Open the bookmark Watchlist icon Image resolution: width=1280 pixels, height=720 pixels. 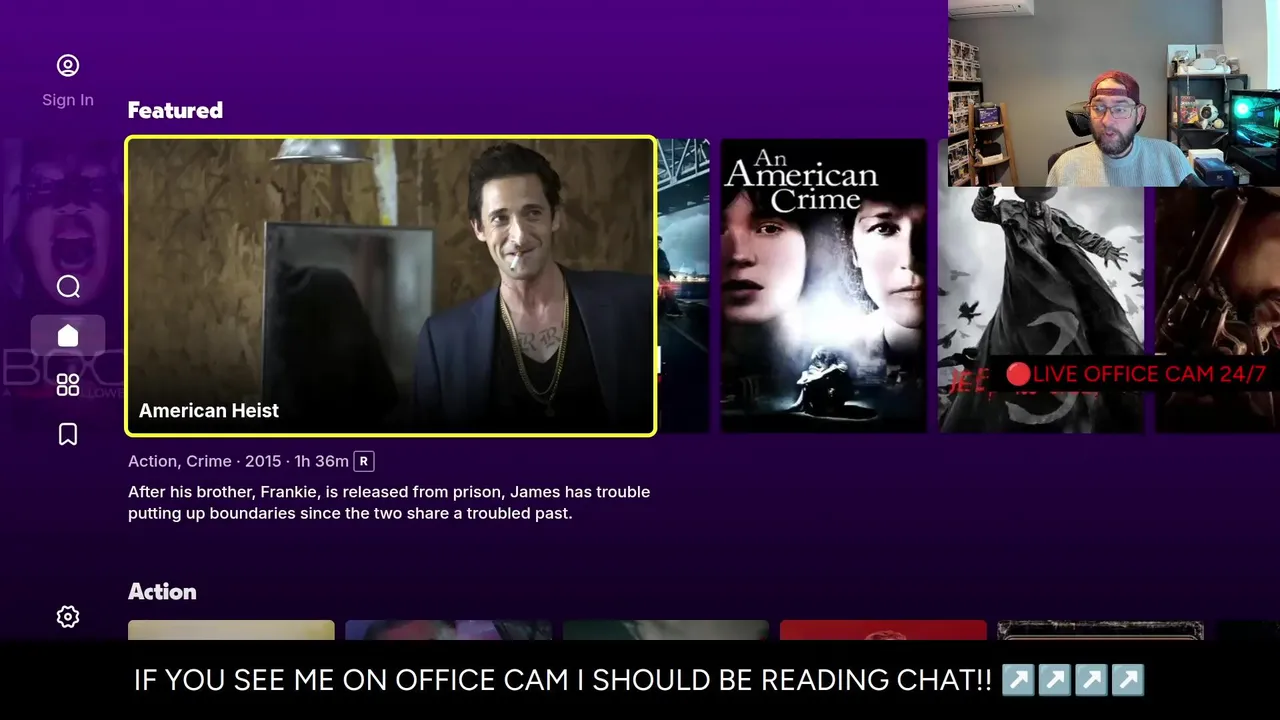pos(68,434)
